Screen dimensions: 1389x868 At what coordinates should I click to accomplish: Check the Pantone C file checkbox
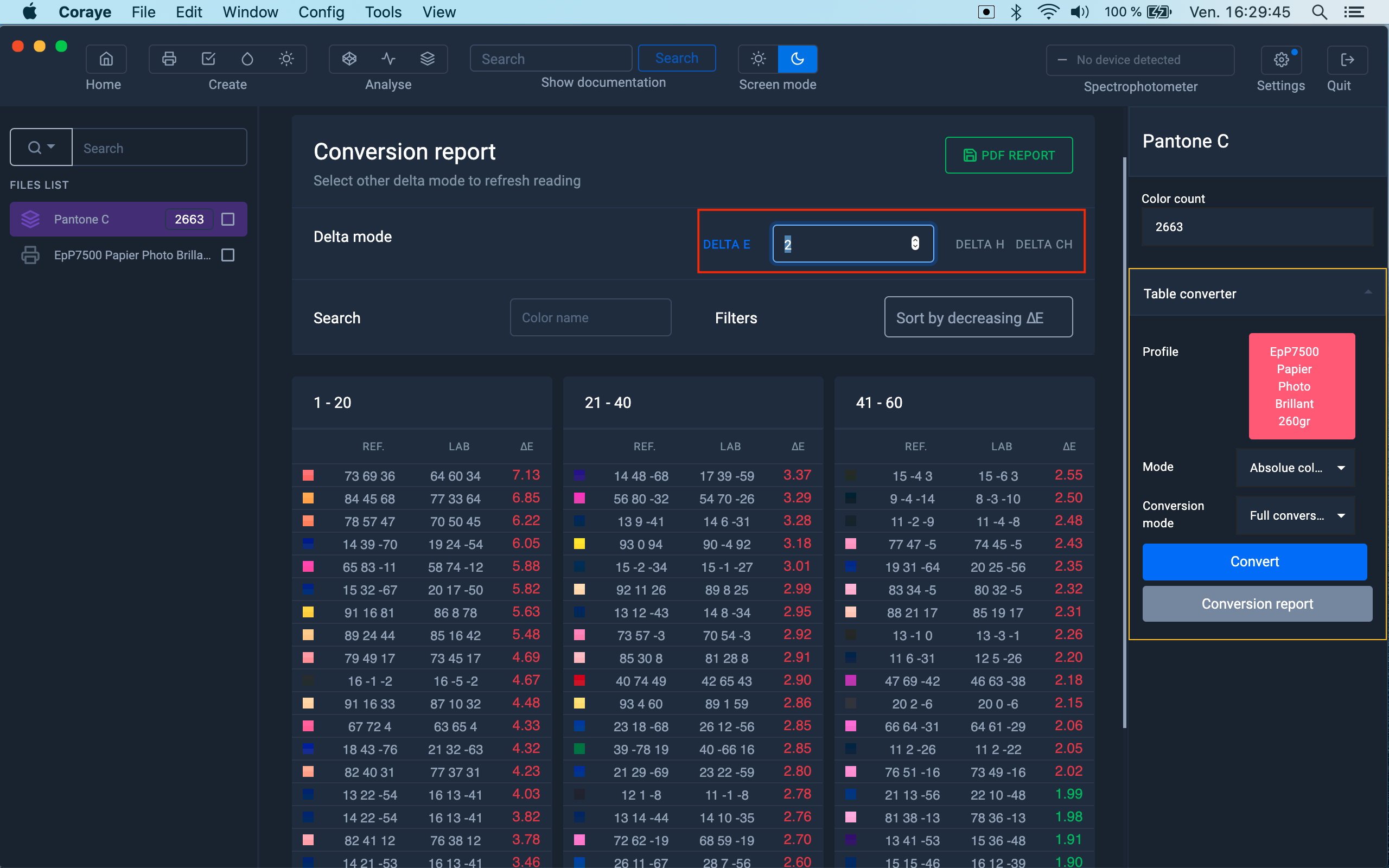click(228, 219)
